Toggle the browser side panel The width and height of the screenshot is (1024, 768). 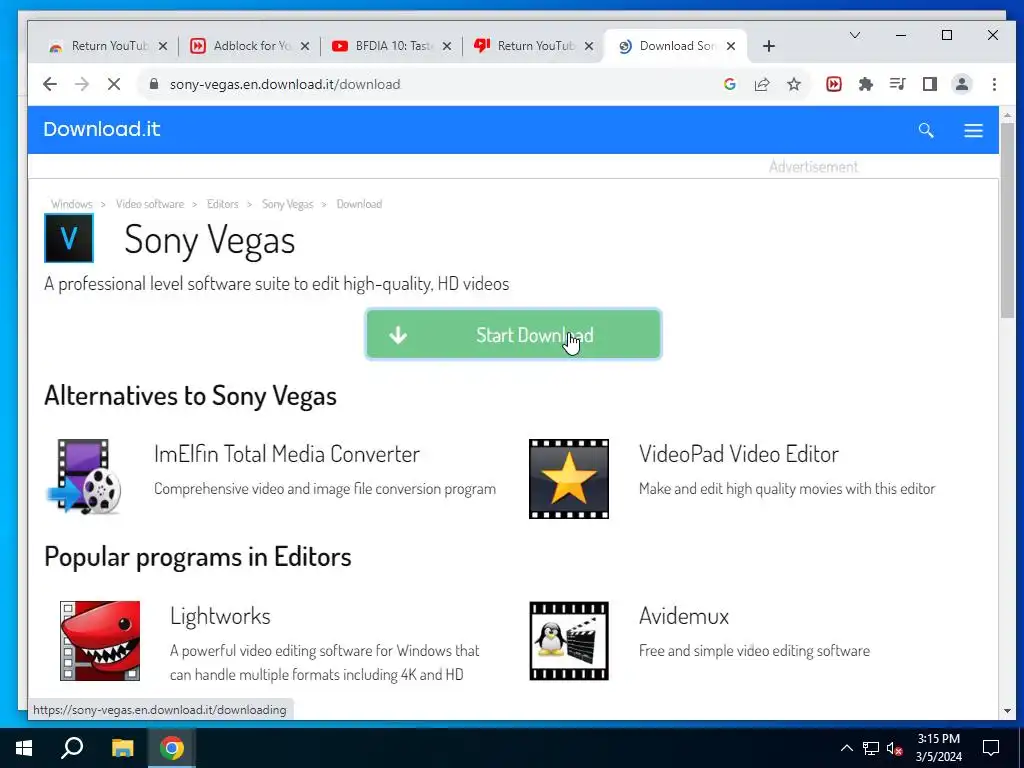(930, 84)
